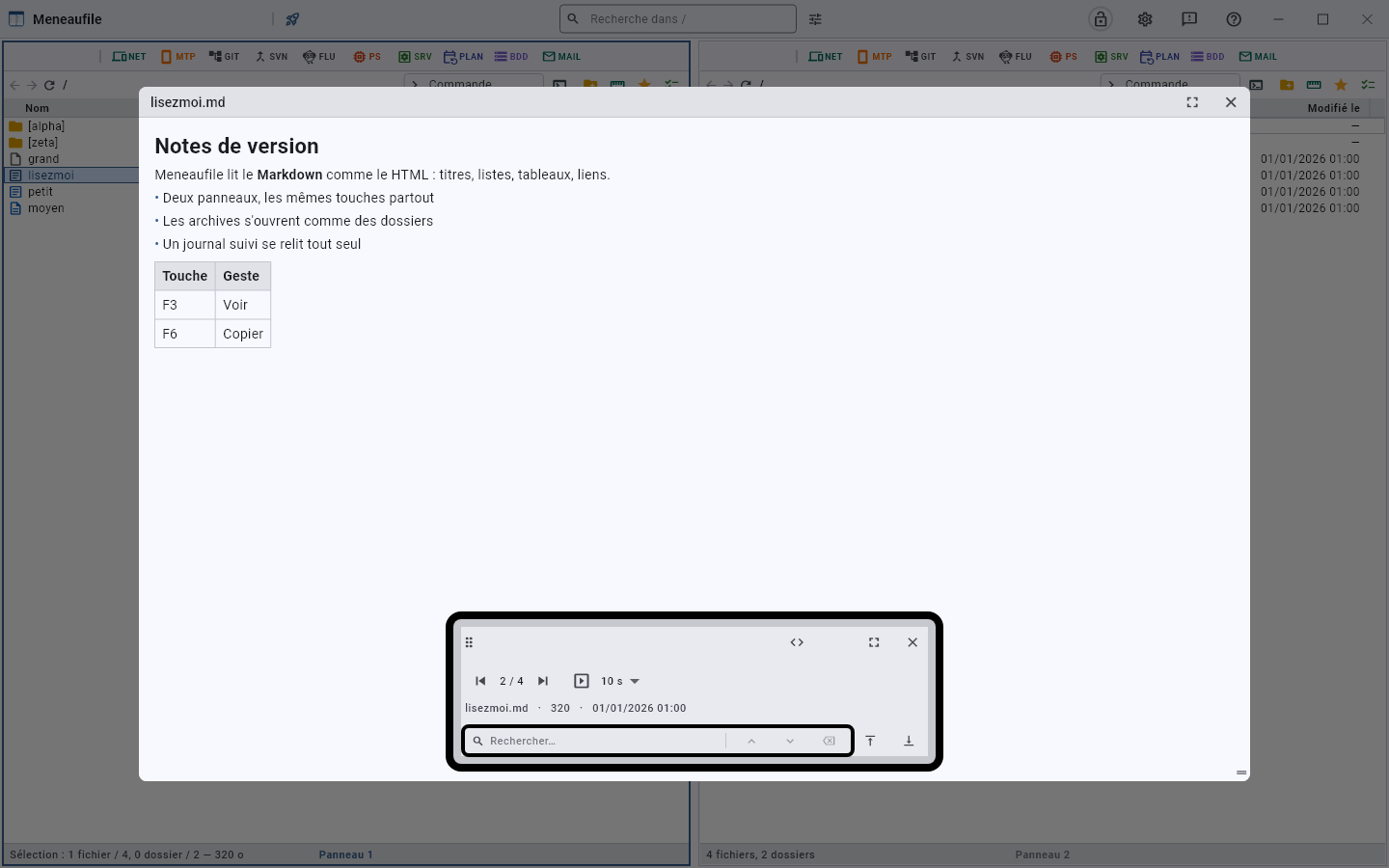
Task: Open NET connection in left panel toolbar
Action: [x=129, y=57]
